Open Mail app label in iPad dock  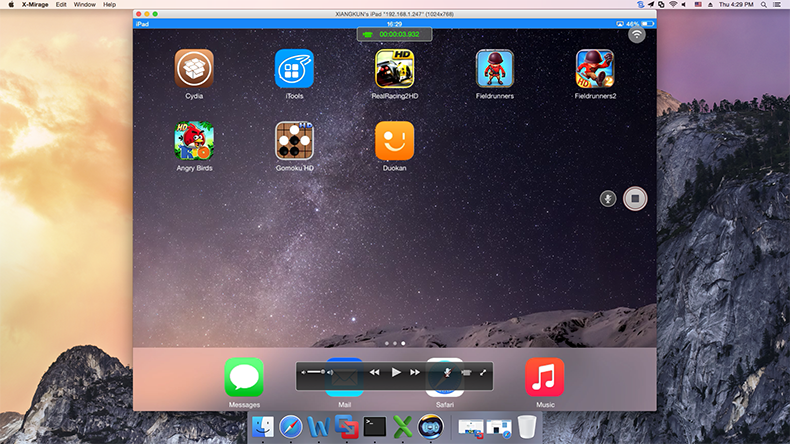345,405
